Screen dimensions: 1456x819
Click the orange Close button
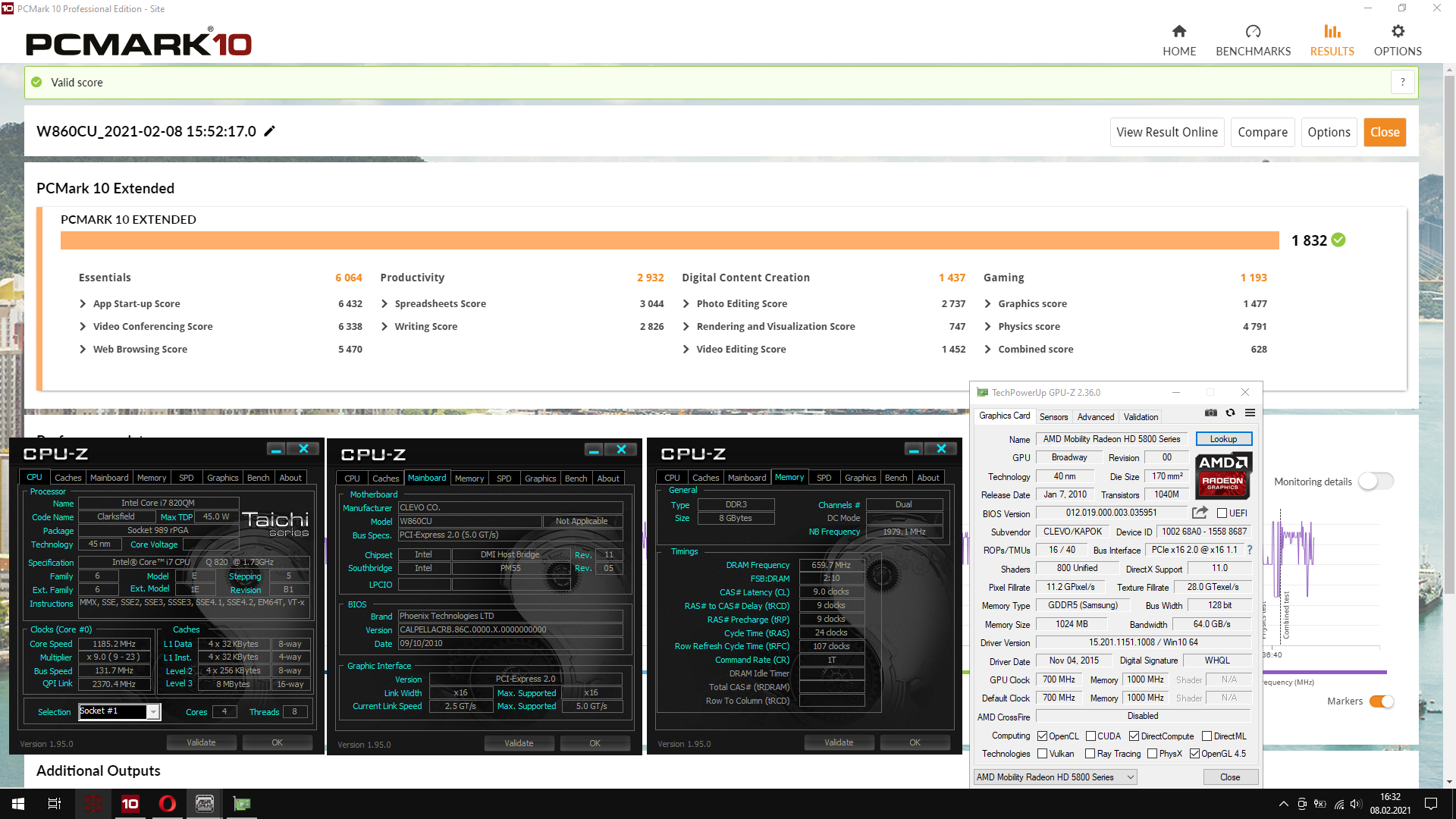point(1385,132)
